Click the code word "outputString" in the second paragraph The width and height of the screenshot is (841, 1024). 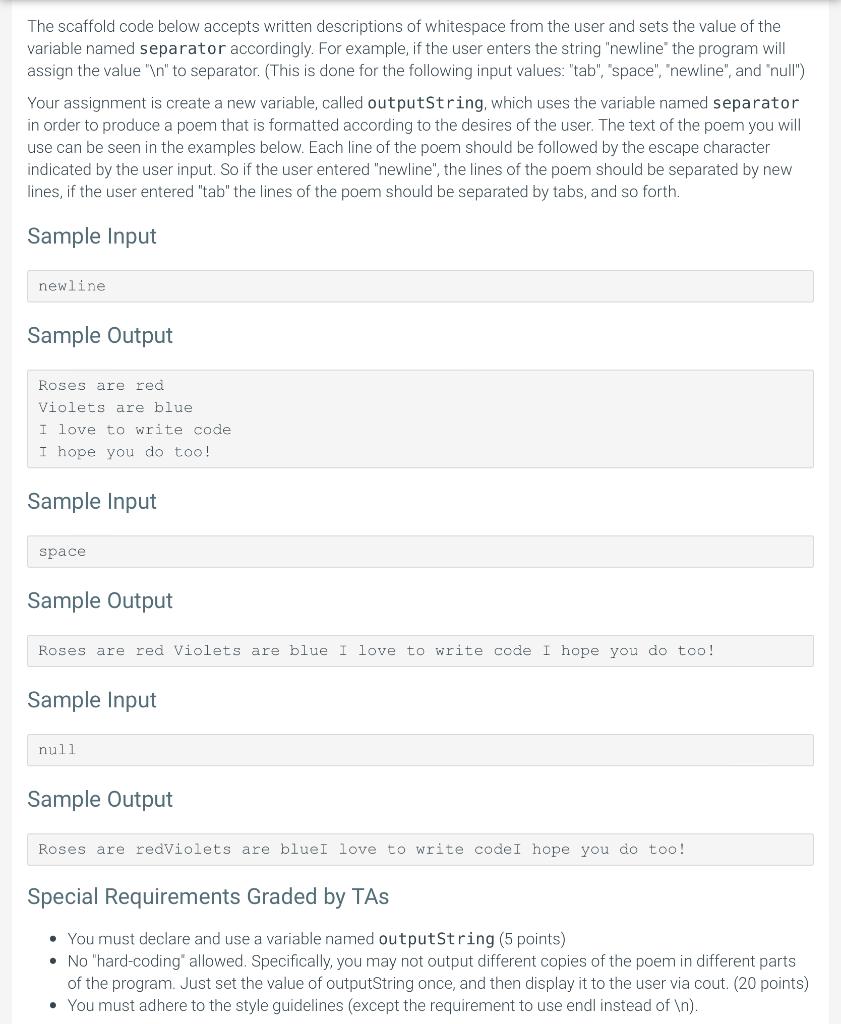pos(425,103)
